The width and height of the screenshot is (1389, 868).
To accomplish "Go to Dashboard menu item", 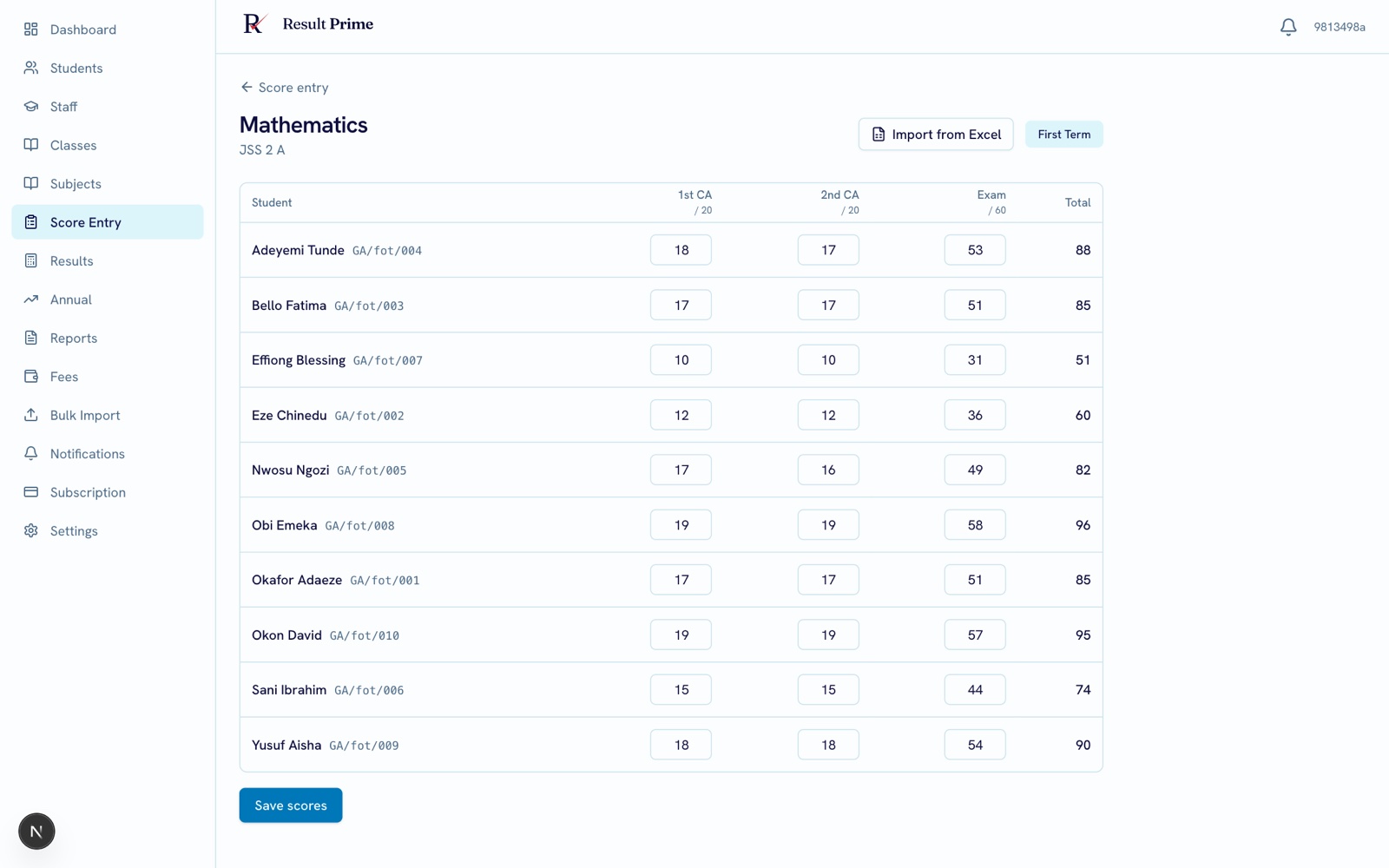I will point(108,30).
